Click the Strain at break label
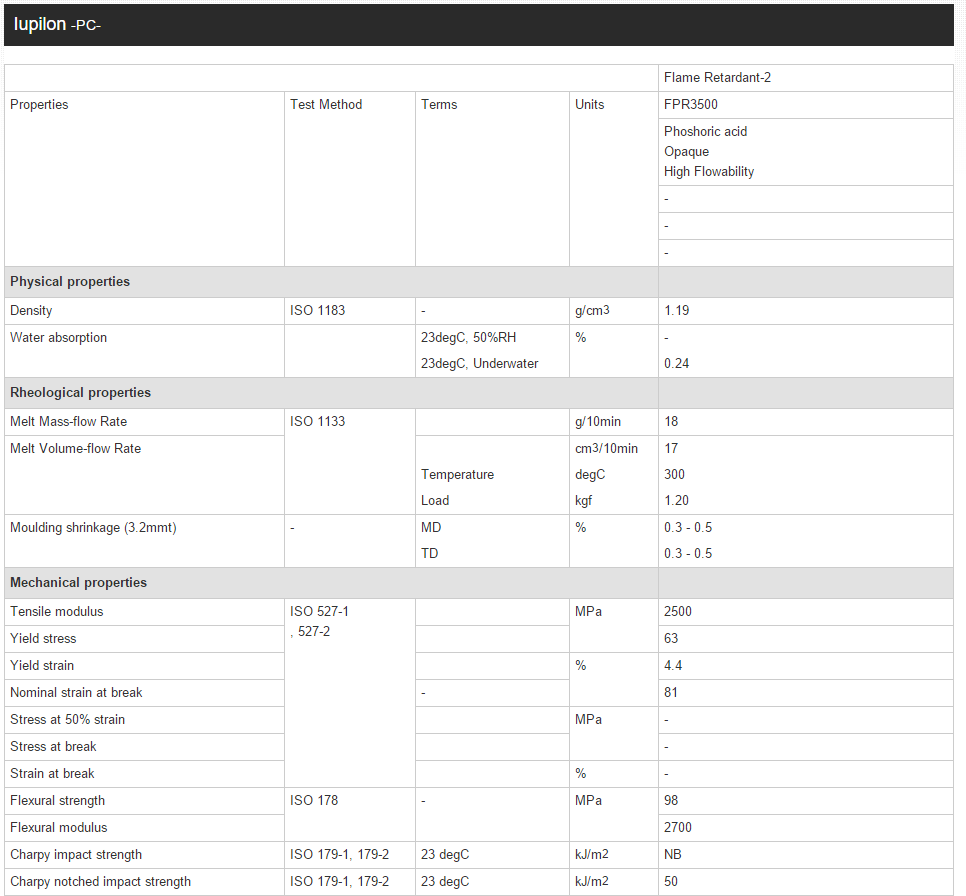 coord(52,774)
